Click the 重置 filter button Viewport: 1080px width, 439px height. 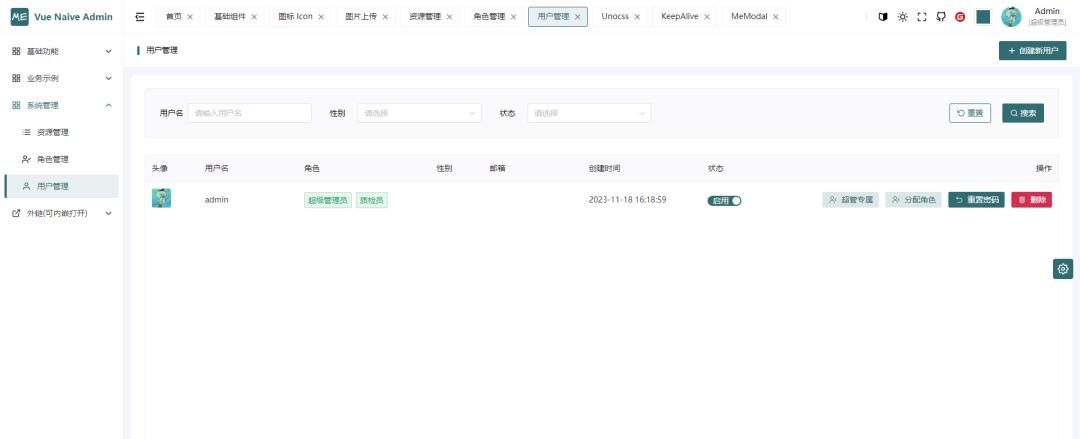(x=970, y=113)
